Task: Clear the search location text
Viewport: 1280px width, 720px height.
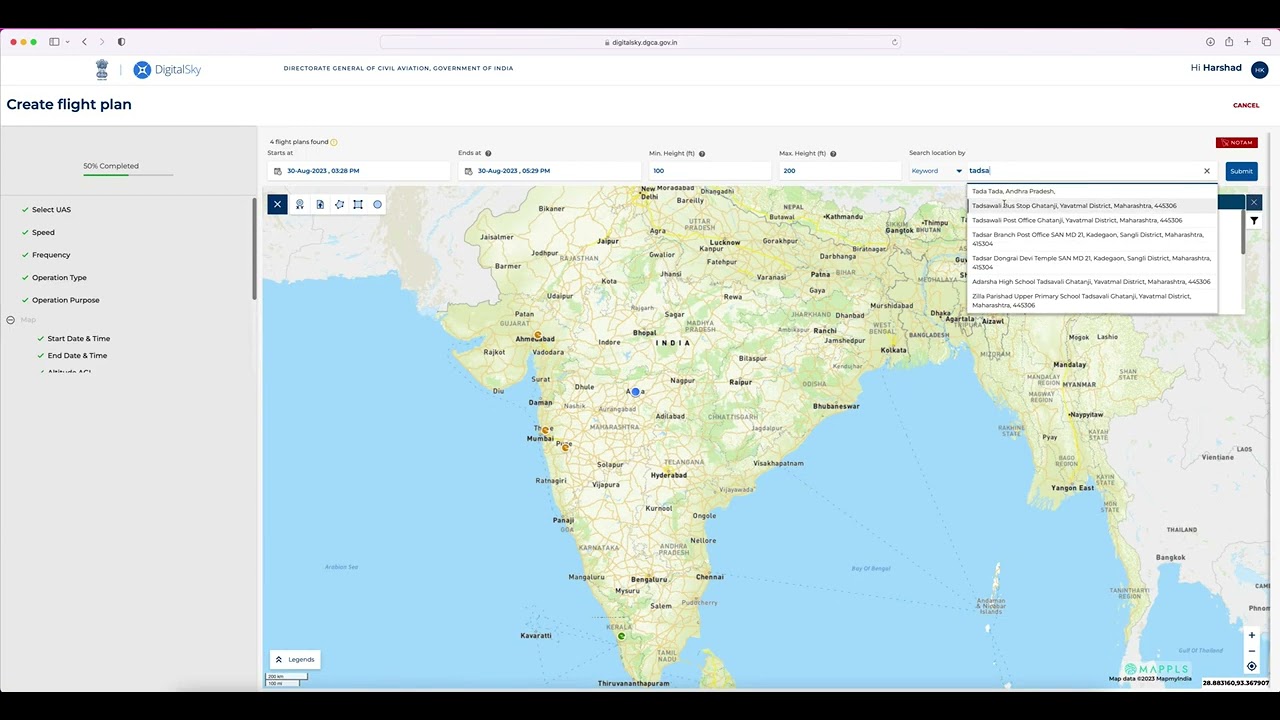Action: click(x=1206, y=171)
